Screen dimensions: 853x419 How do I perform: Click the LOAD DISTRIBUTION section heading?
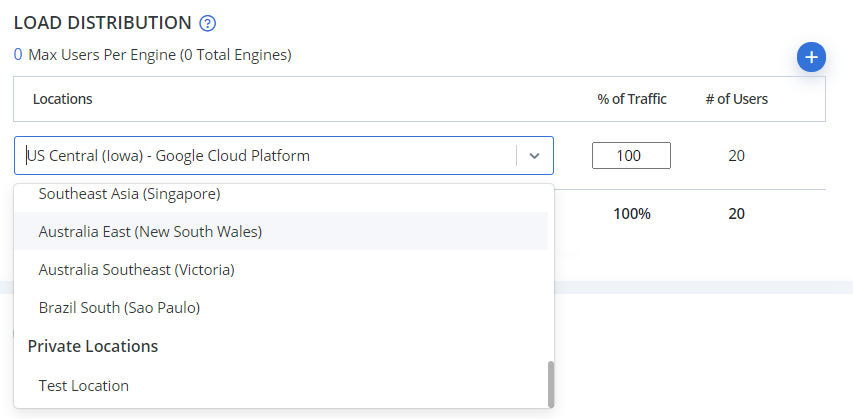102,22
